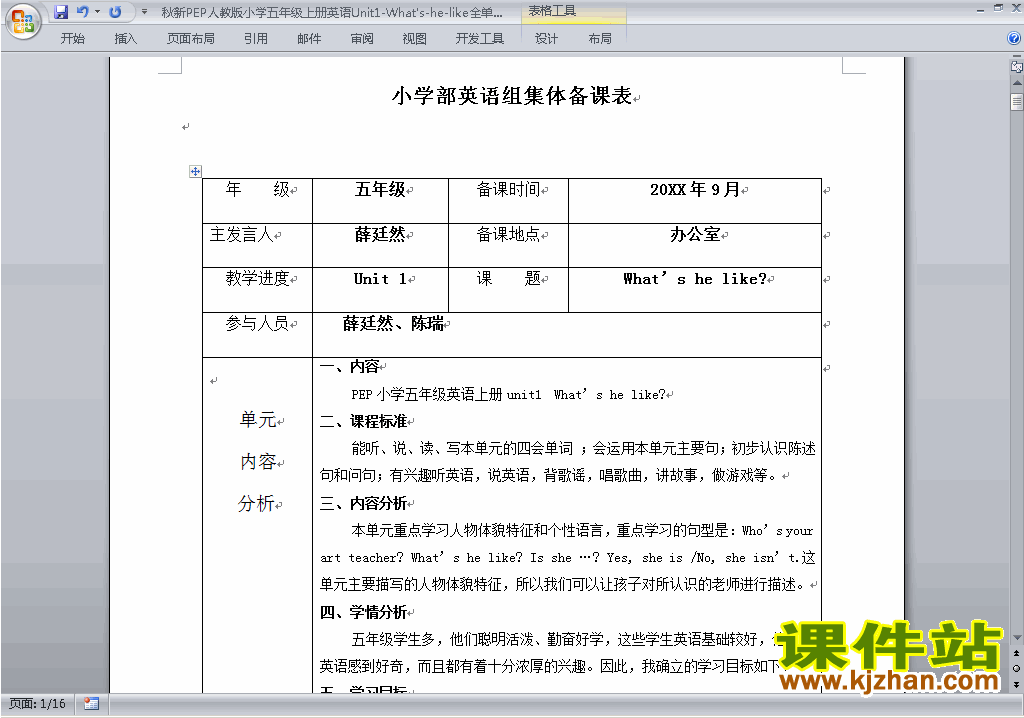Switch to the 插入 tab

pos(125,39)
